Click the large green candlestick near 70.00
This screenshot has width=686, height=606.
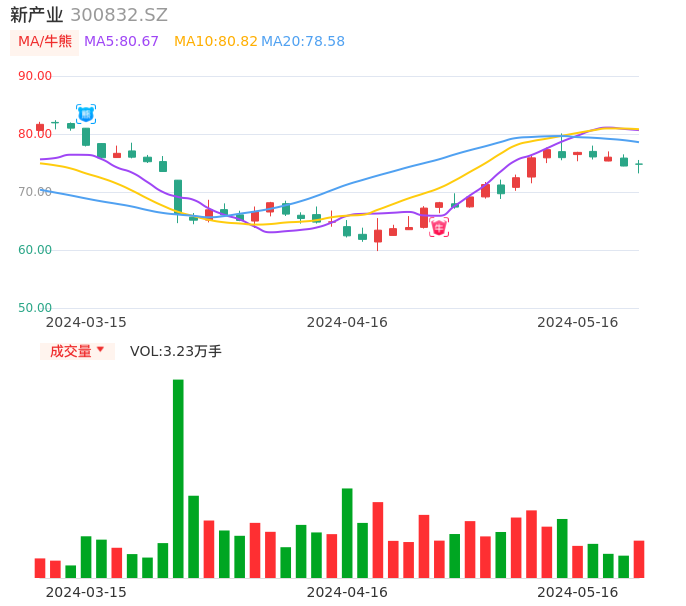coord(178,195)
